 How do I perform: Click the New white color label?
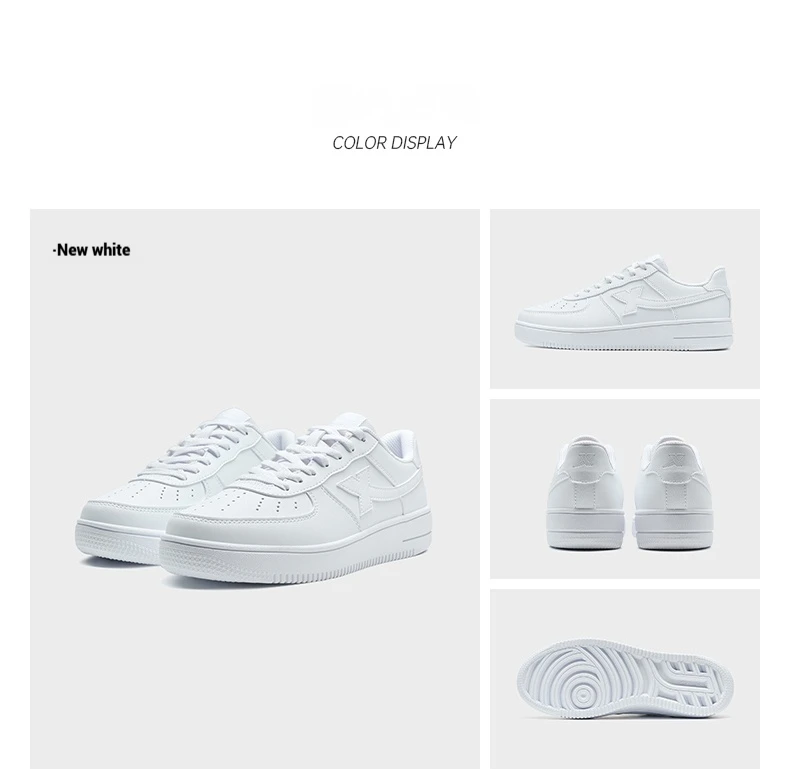click(92, 249)
